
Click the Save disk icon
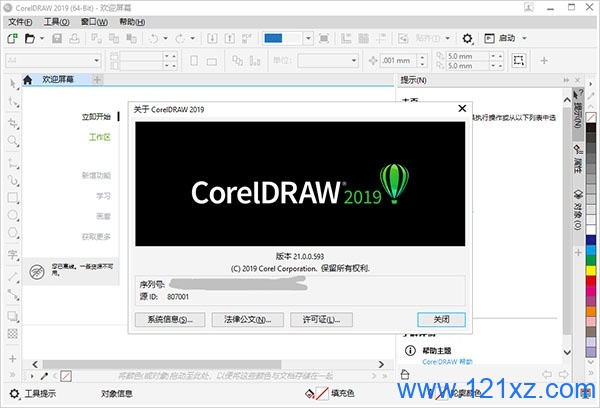(x=57, y=38)
